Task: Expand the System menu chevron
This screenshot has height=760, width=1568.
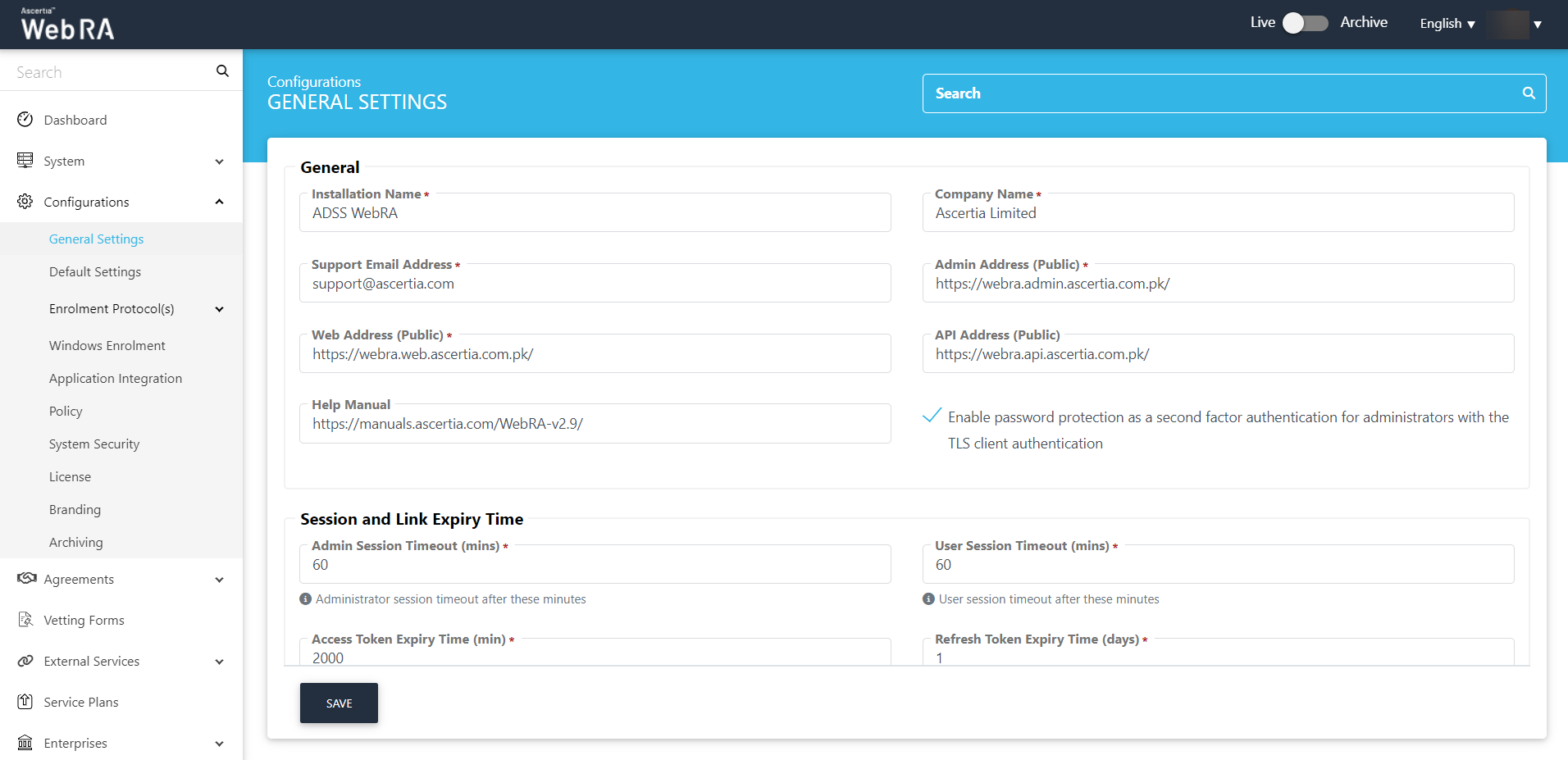Action: [219, 162]
